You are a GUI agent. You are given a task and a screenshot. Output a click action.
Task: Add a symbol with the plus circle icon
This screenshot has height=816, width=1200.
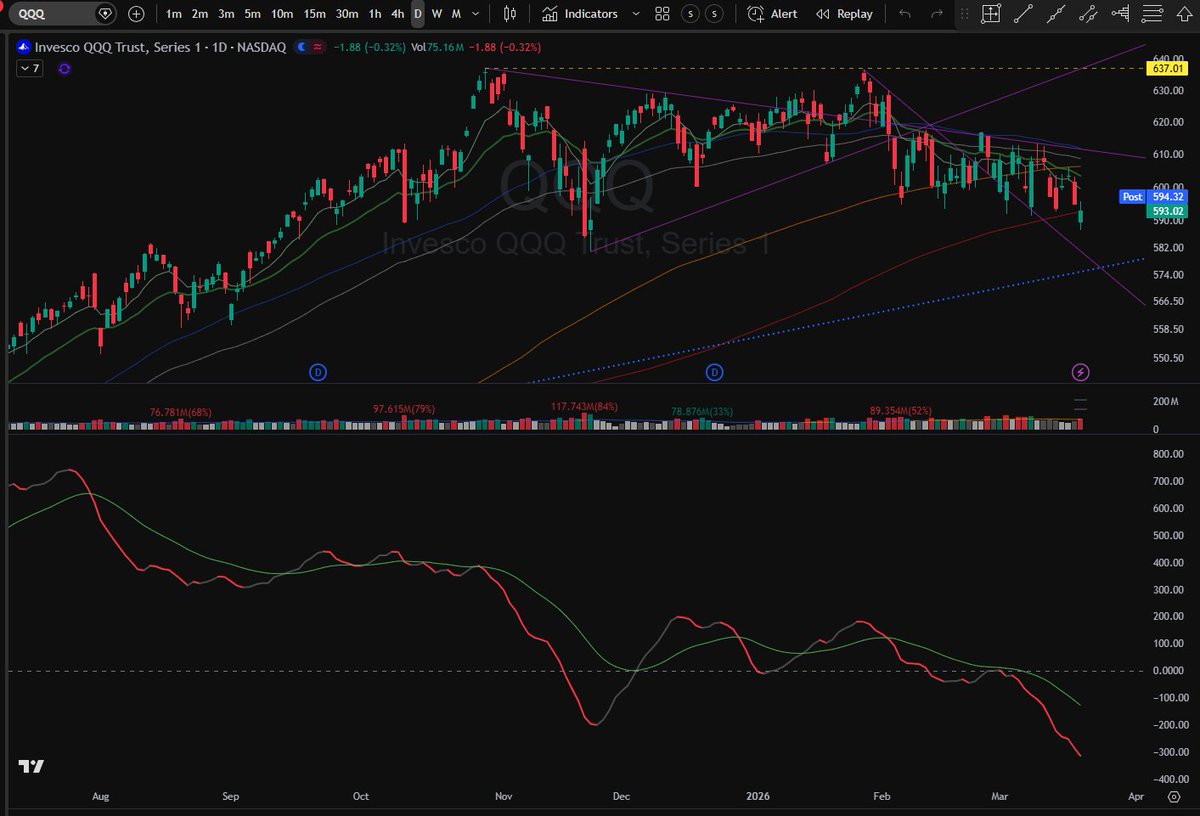click(x=136, y=14)
